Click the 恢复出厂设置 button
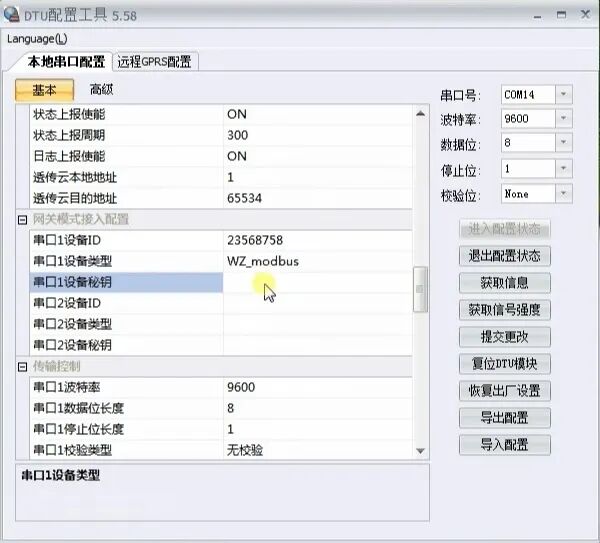This screenshot has height=543, width=600. [x=505, y=391]
